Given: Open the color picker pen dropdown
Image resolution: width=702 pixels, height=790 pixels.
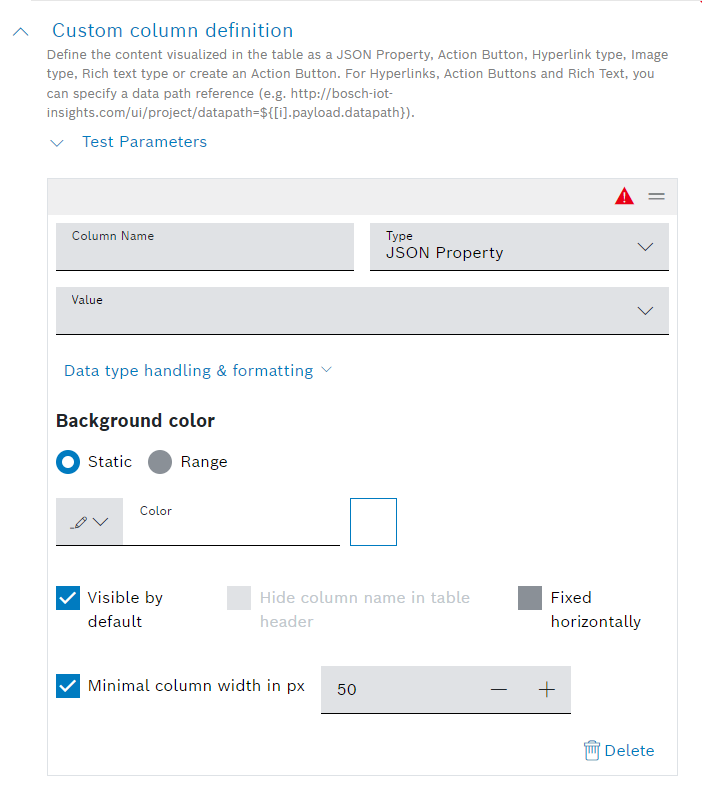Looking at the screenshot, I should click(x=89, y=522).
